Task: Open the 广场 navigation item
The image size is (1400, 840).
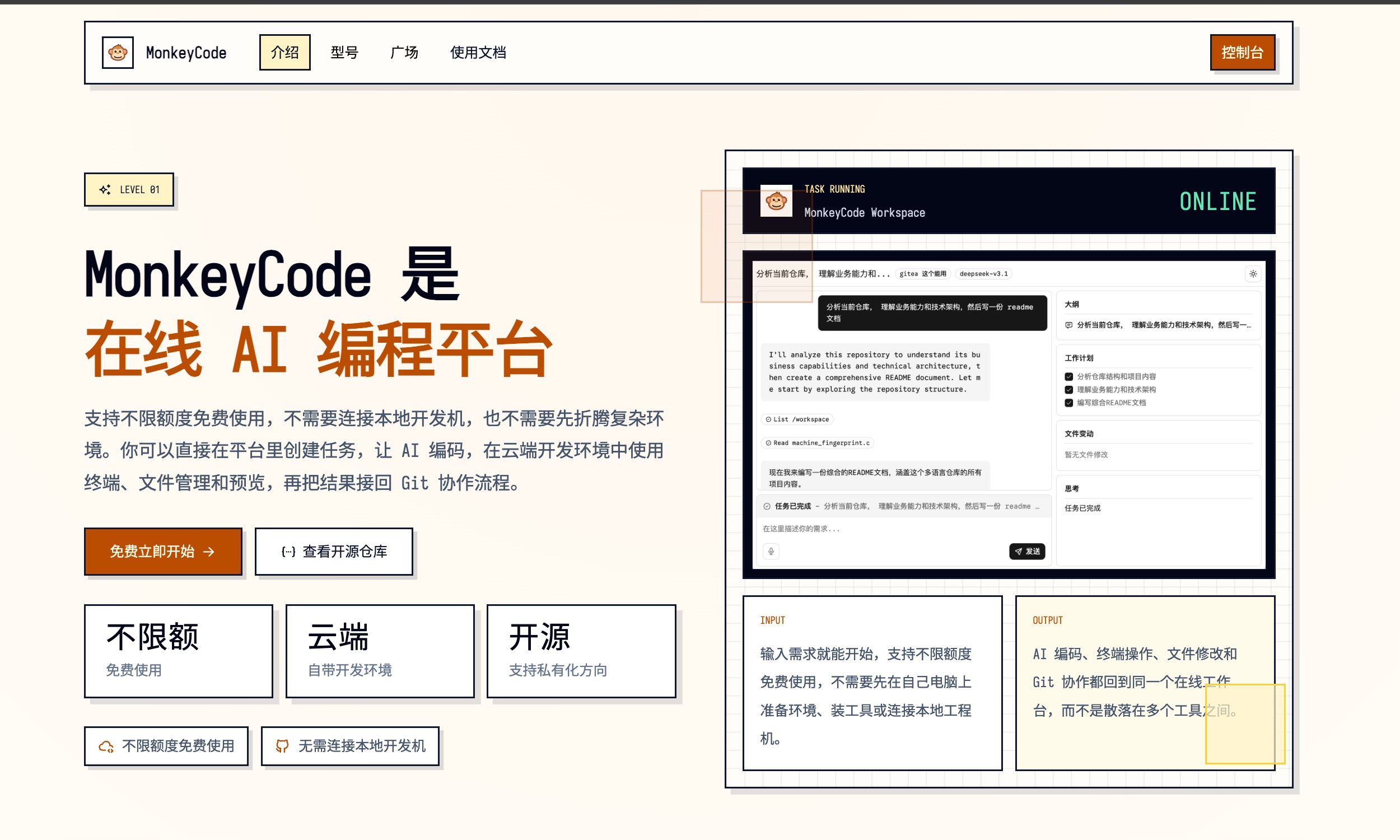Action: pyautogui.click(x=404, y=53)
